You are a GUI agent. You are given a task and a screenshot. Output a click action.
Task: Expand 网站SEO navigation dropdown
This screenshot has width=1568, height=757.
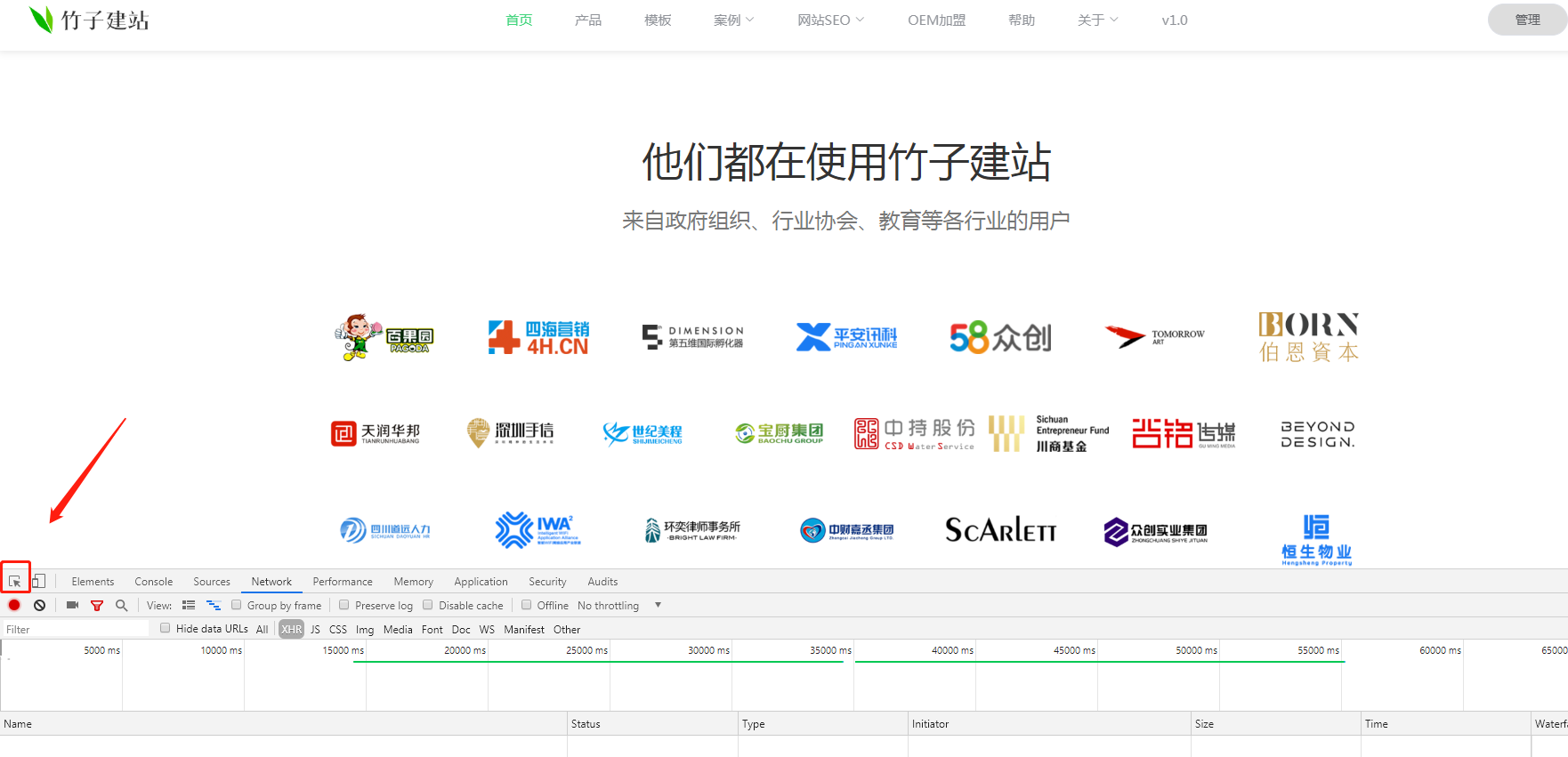(830, 20)
